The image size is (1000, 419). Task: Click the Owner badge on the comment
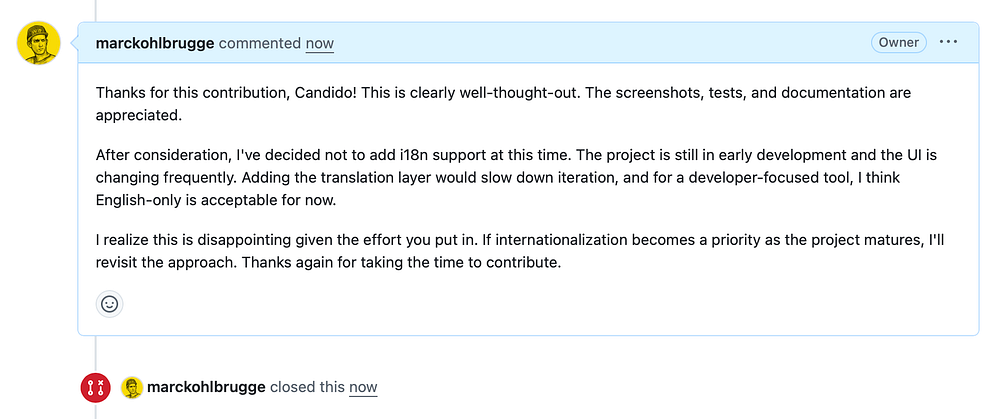pos(899,43)
